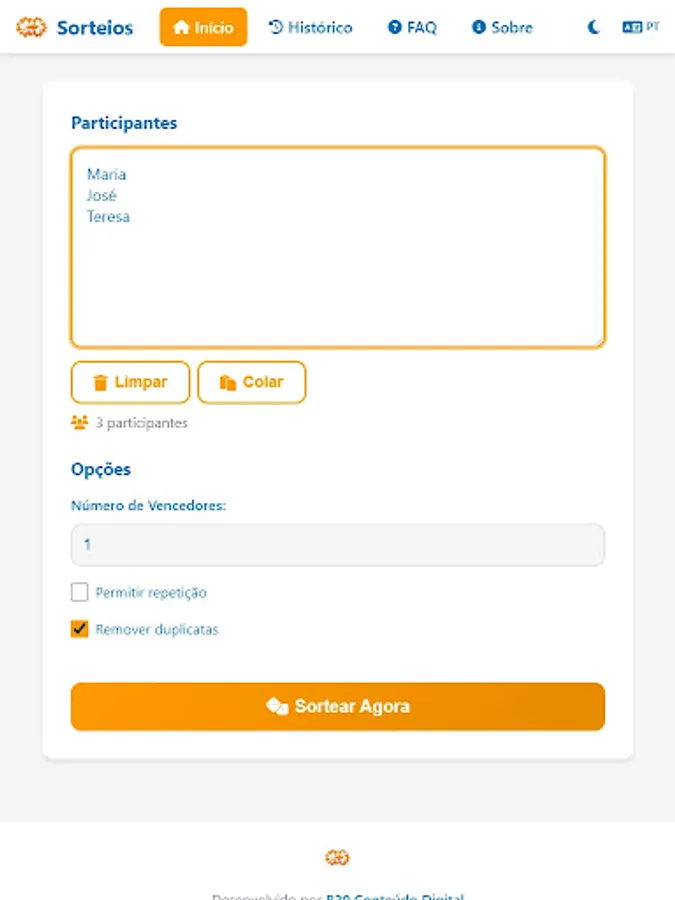The image size is (675, 900).
Task: Click the participants counter icon
Action: coord(79,422)
